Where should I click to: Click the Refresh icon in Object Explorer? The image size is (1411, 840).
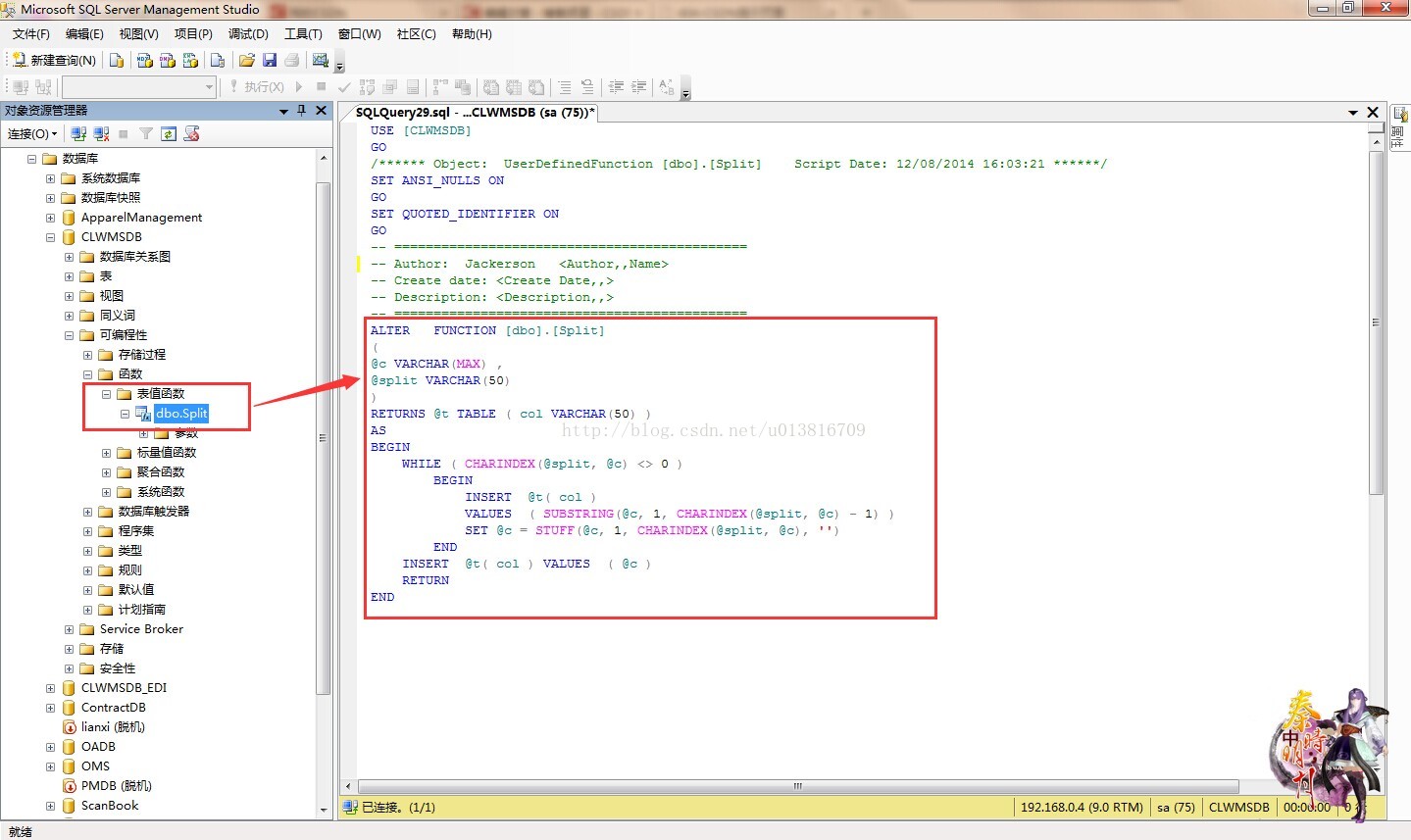[169, 134]
